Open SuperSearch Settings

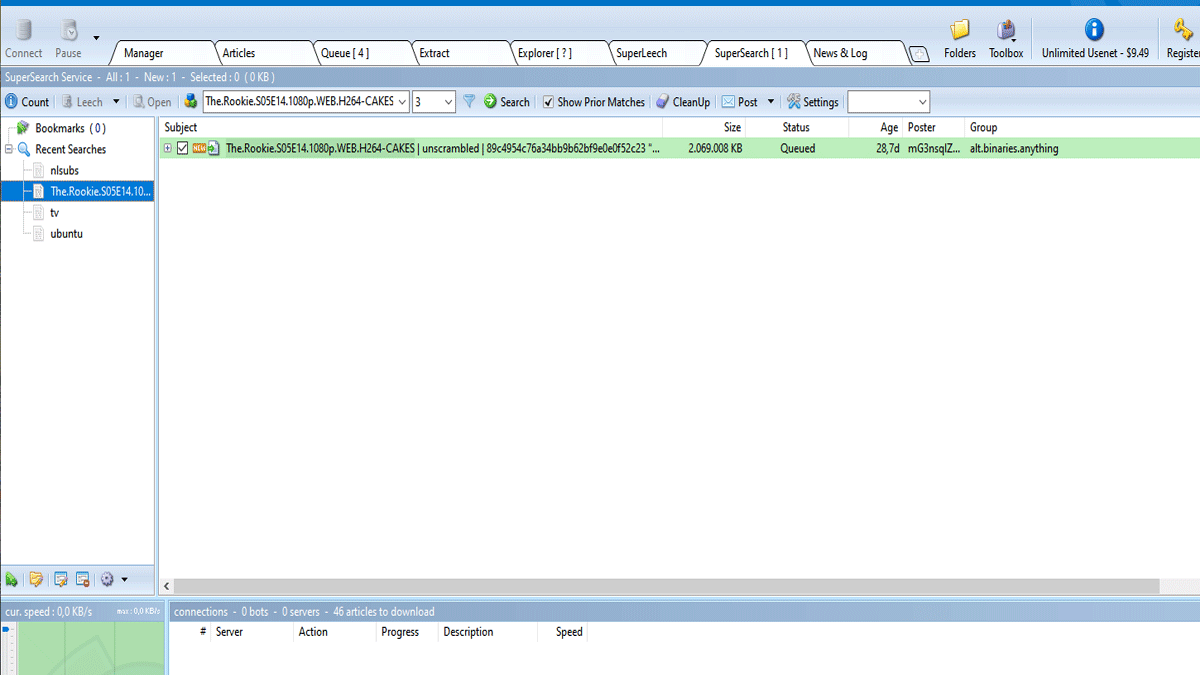[x=812, y=102]
